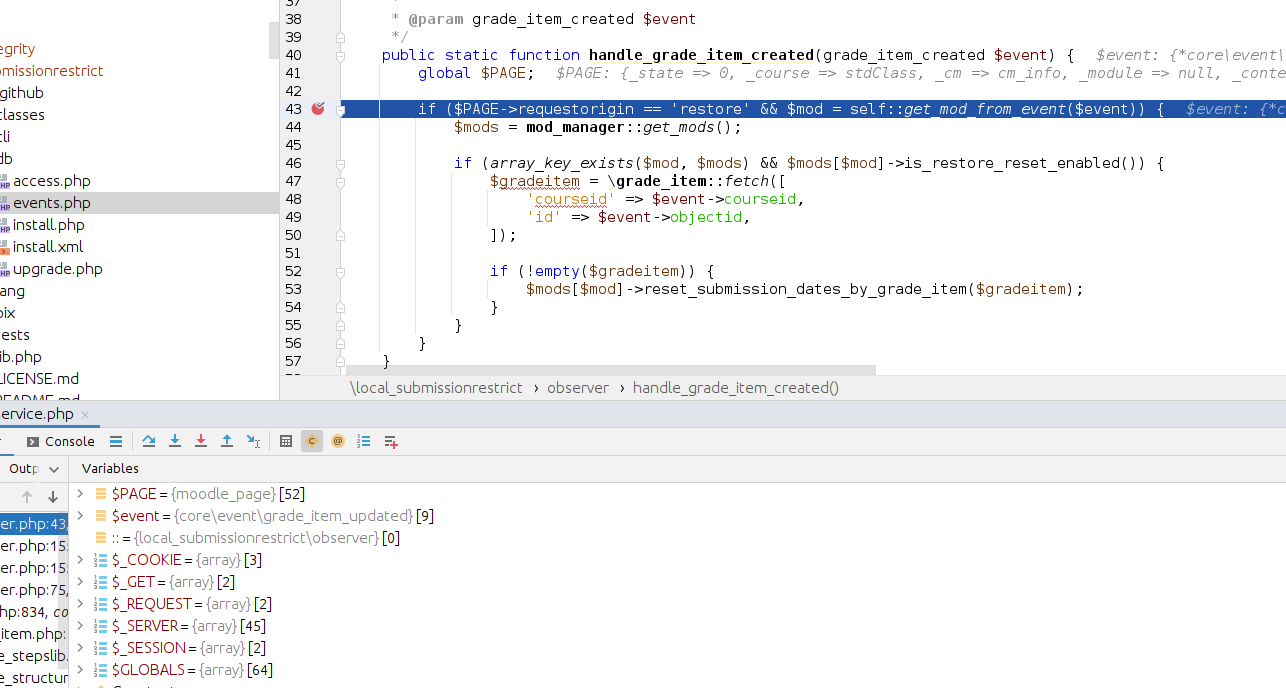
Task: Open access.php in the project tree
Action: [x=51, y=181]
